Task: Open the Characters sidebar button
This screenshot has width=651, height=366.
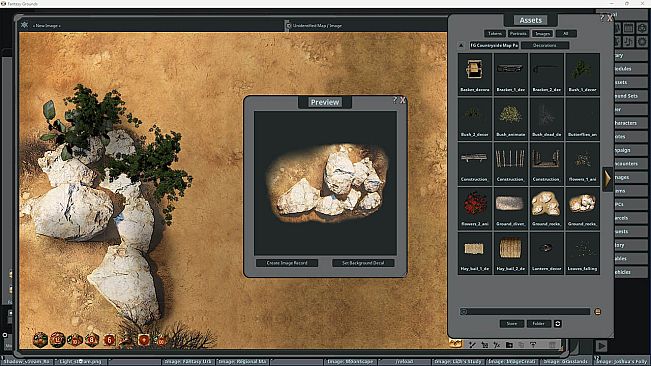Action: (x=630, y=123)
